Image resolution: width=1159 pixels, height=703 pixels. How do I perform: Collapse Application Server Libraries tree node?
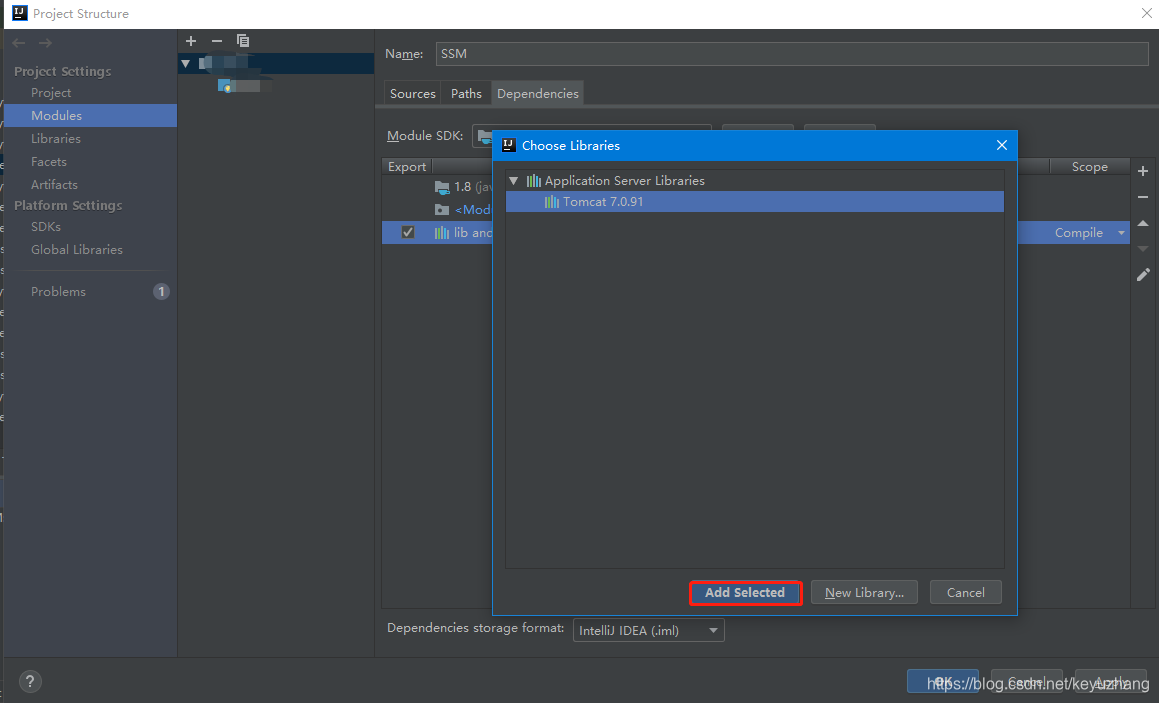tap(514, 180)
